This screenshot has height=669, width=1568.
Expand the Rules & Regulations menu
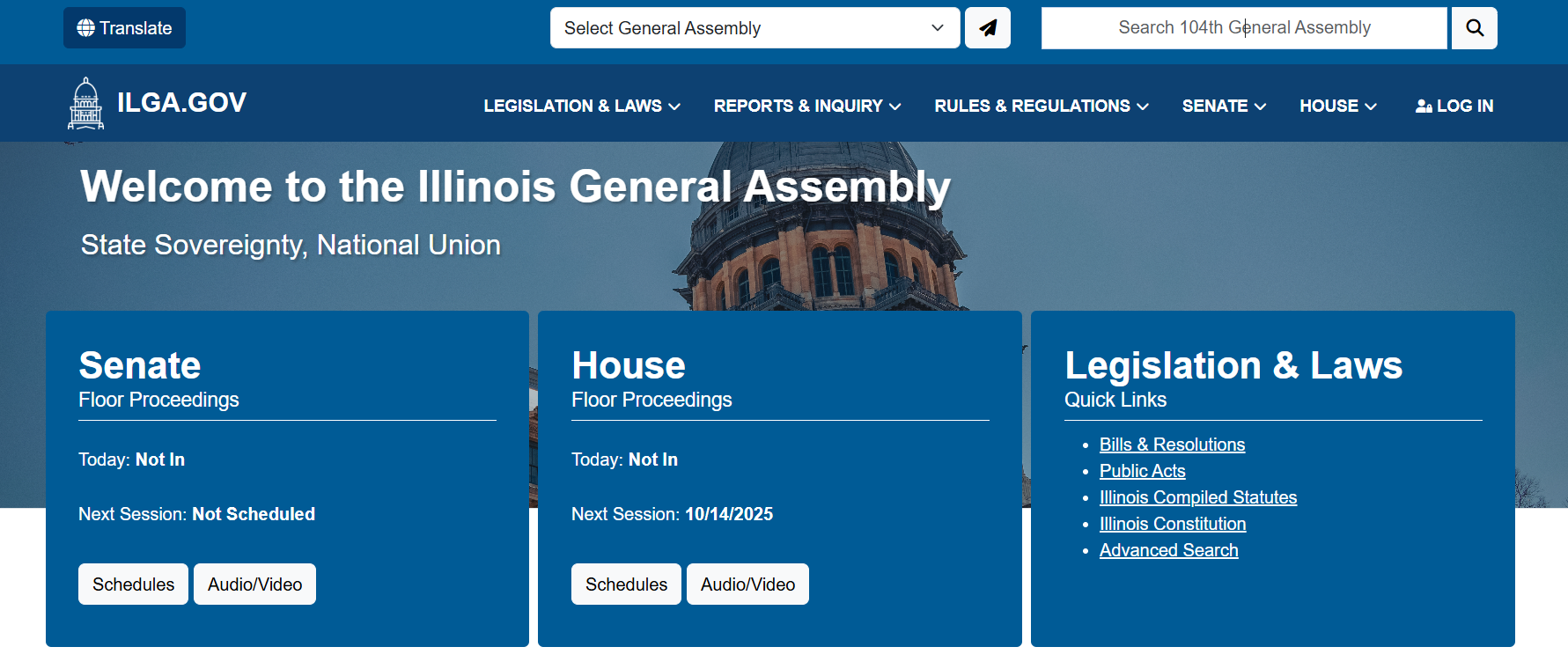point(1042,107)
